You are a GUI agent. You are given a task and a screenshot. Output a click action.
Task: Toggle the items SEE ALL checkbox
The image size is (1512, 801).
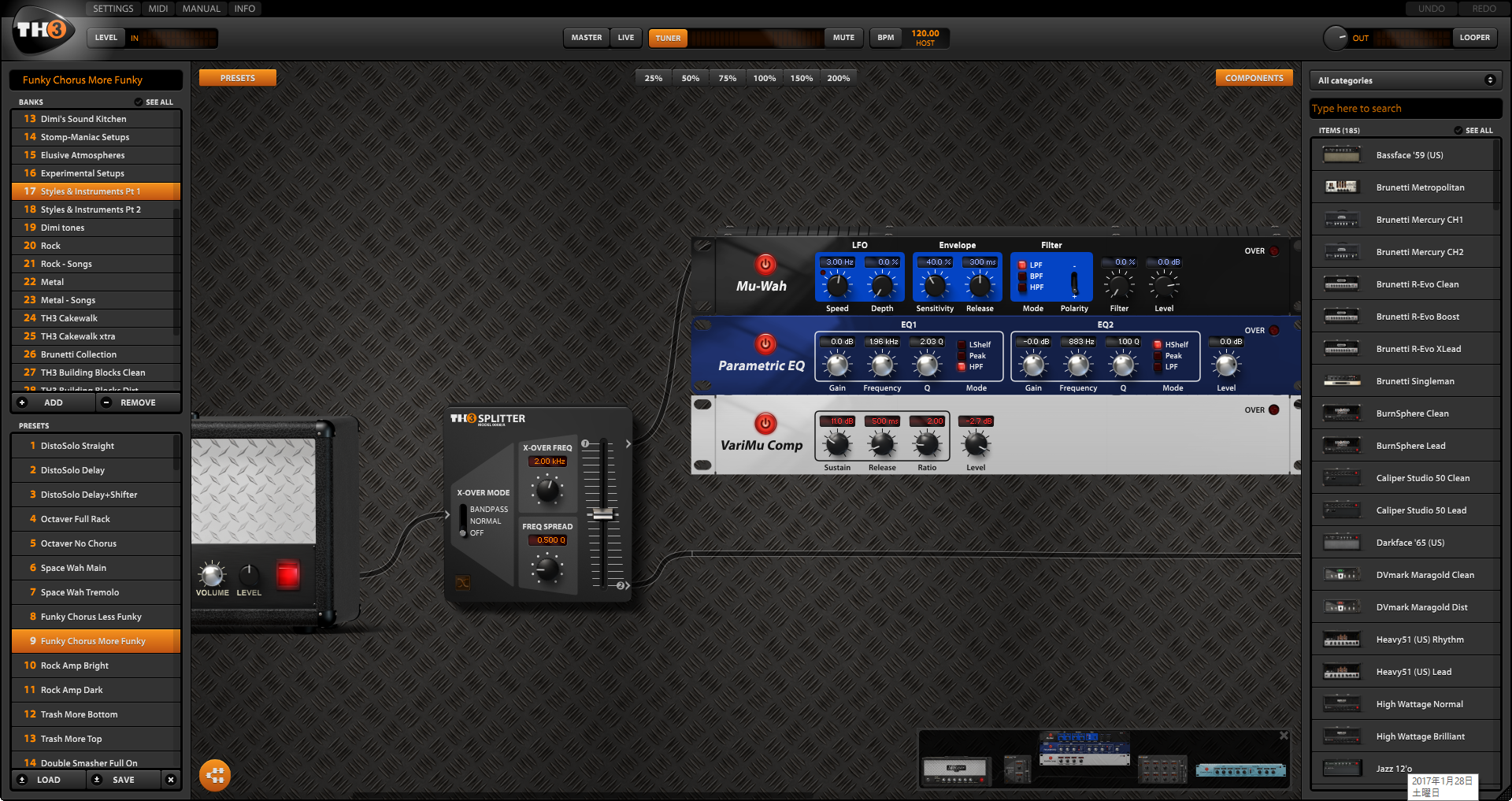click(x=1458, y=131)
